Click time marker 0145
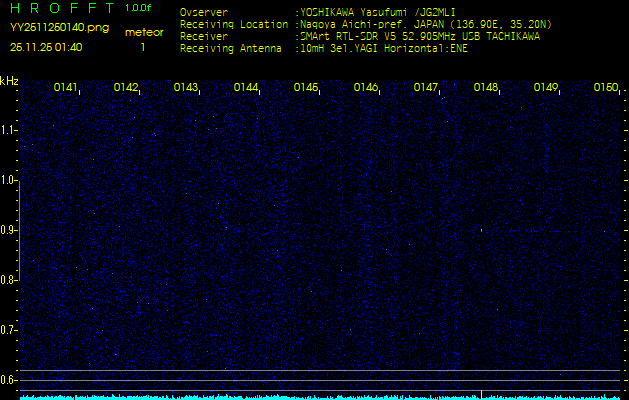Image resolution: width=629 pixels, height=400 pixels. pos(306,87)
